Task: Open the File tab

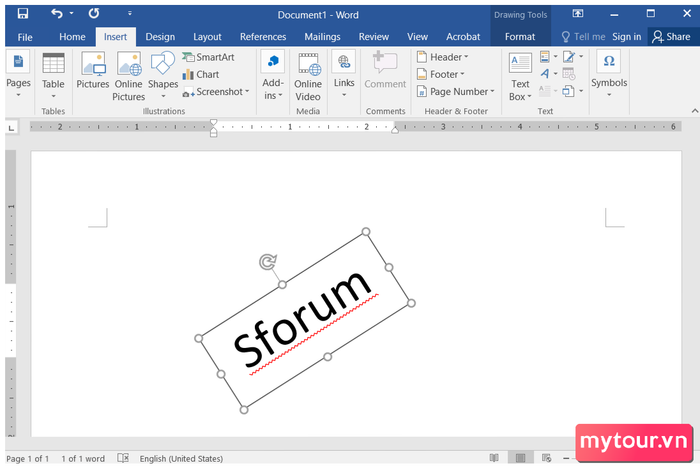Action: pyautogui.click(x=25, y=37)
